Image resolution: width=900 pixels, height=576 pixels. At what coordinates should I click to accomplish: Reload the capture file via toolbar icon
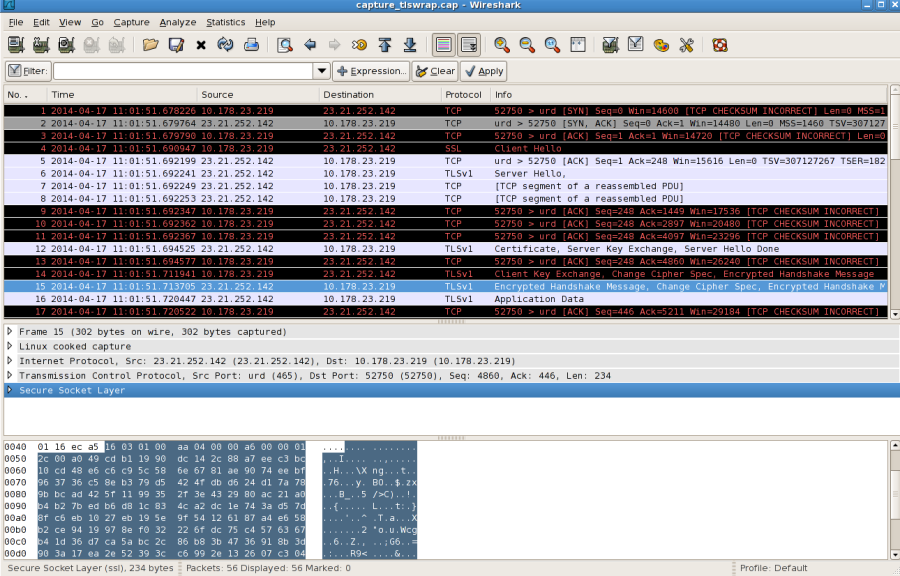(x=225, y=44)
